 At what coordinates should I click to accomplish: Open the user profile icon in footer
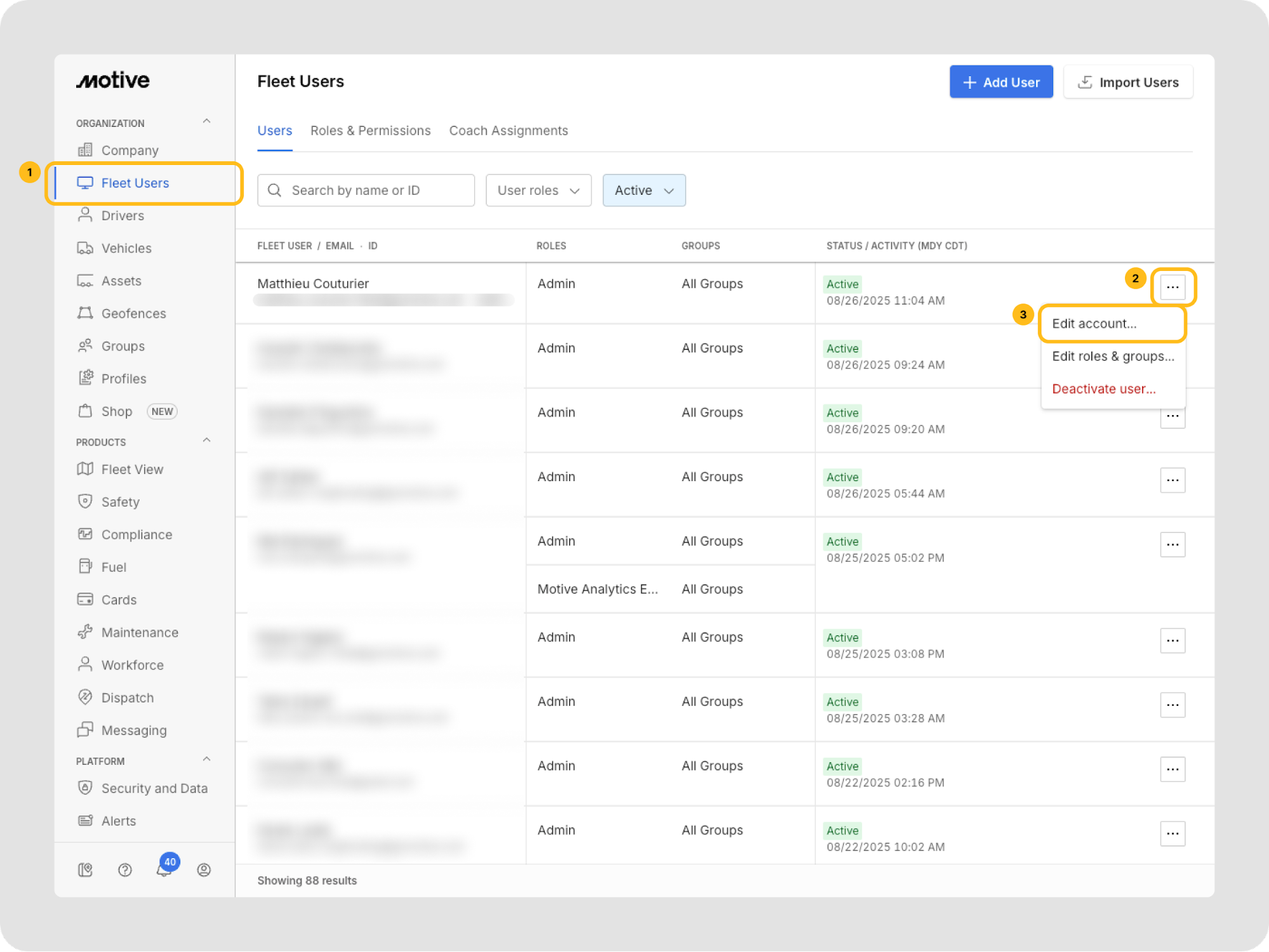click(204, 869)
